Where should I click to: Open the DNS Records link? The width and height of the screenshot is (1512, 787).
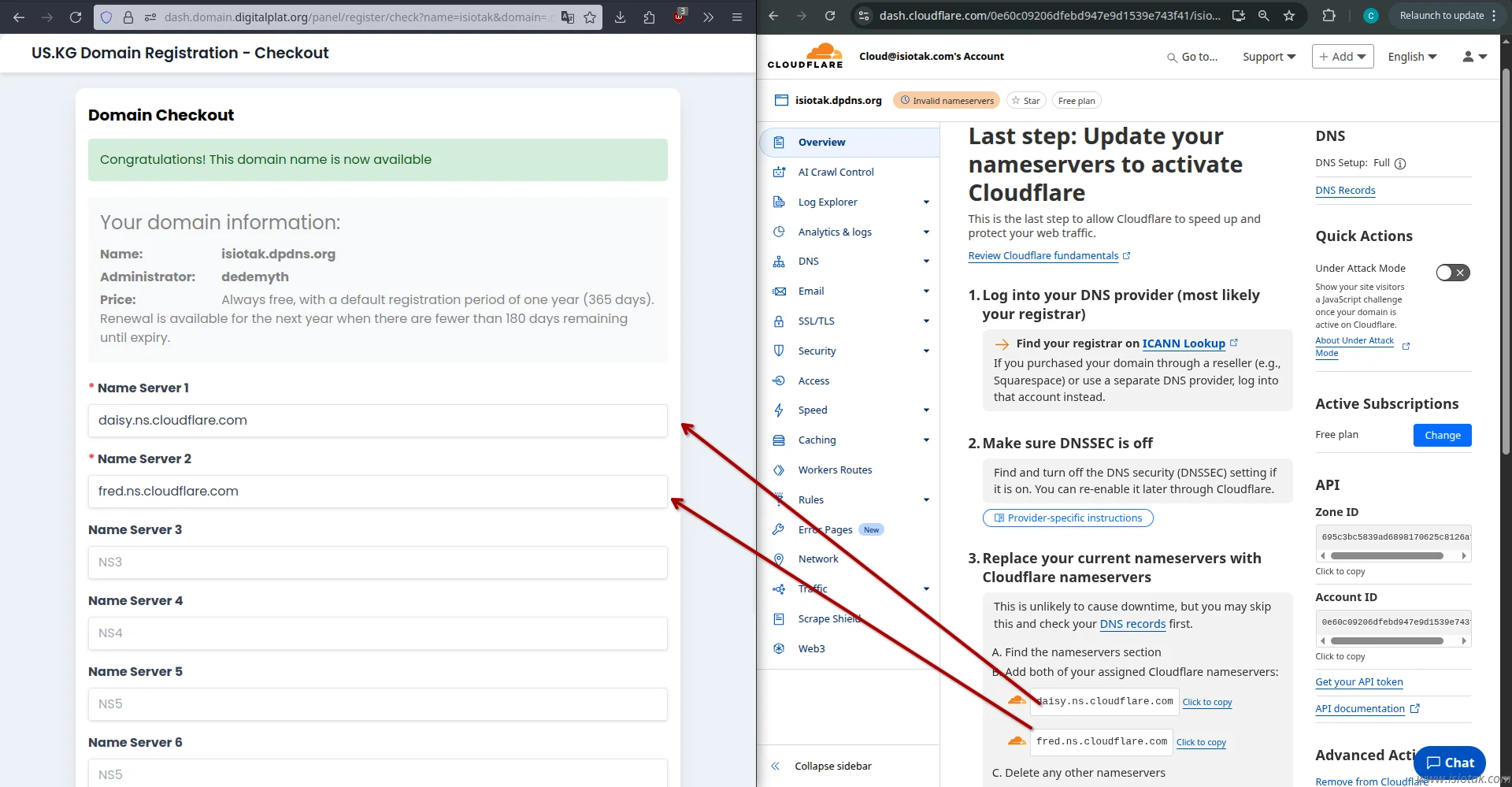click(1345, 191)
